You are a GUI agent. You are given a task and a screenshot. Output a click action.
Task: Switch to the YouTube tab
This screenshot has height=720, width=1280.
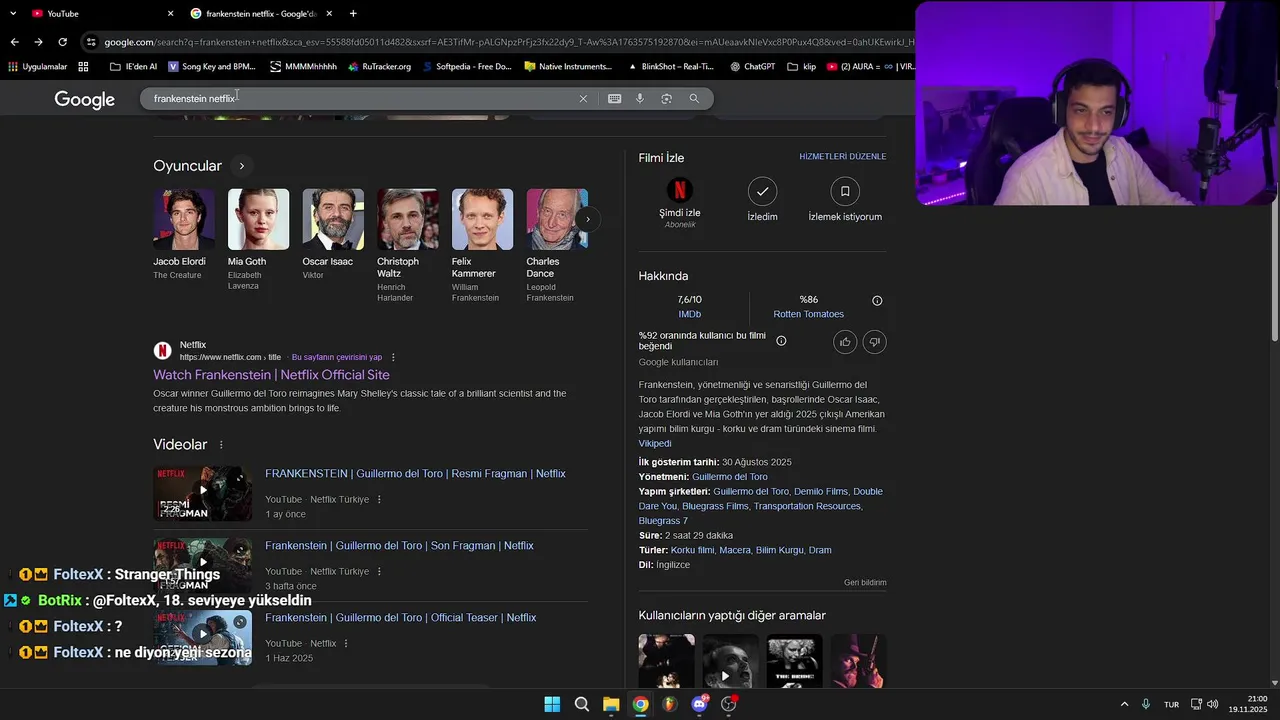click(100, 13)
